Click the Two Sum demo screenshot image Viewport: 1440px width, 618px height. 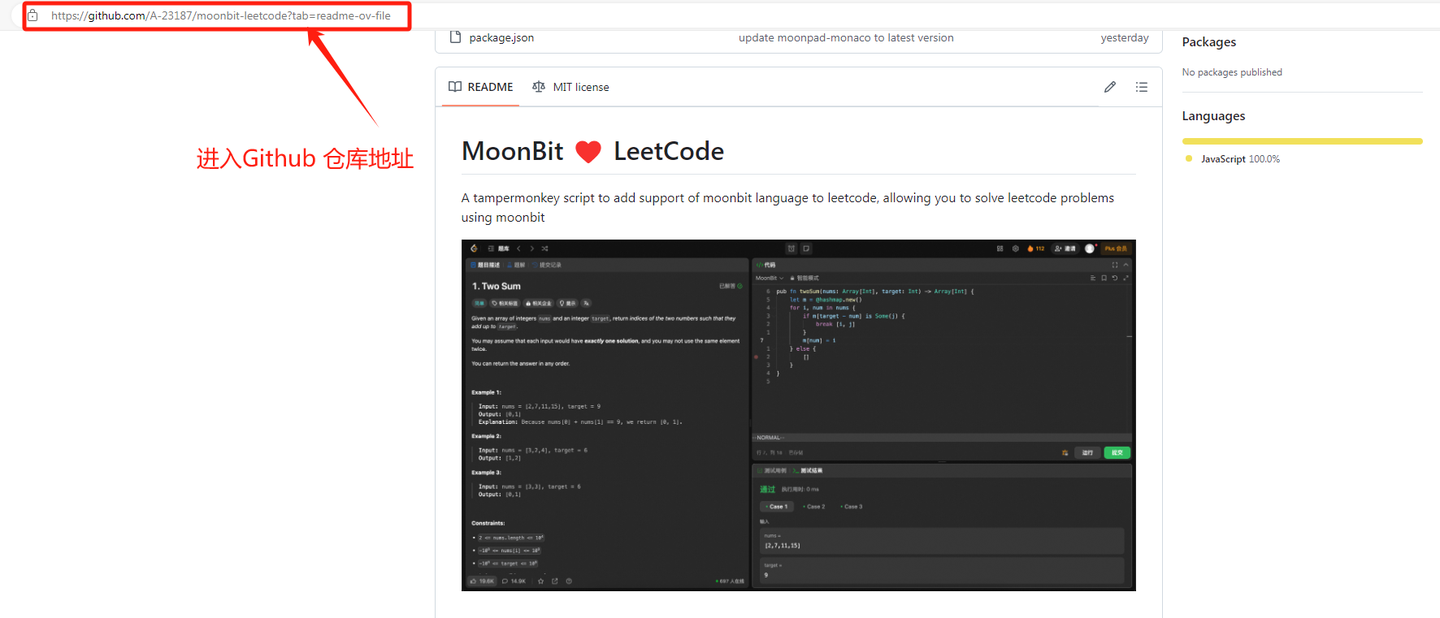click(x=798, y=414)
